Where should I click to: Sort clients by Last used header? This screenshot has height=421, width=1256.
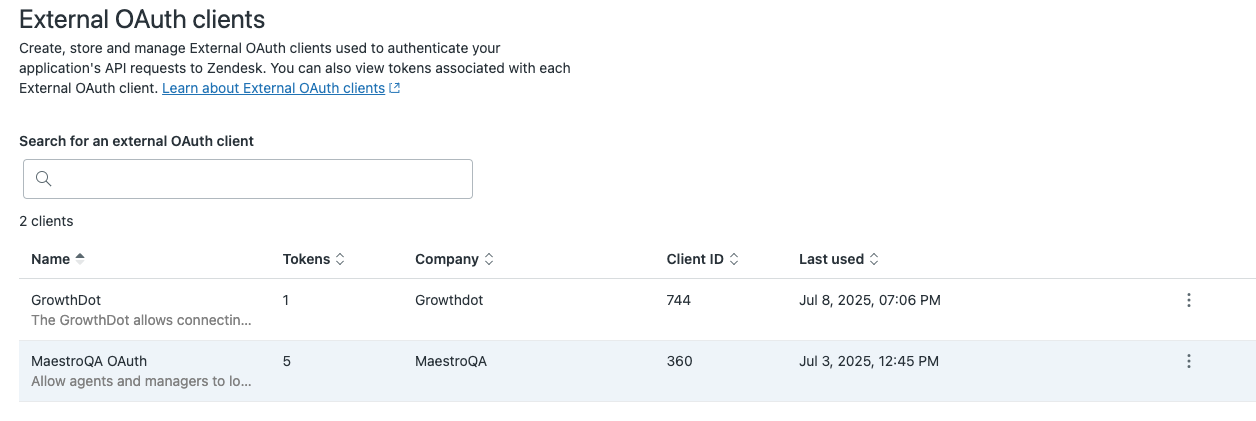pyautogui.click(x=830, y=259)
